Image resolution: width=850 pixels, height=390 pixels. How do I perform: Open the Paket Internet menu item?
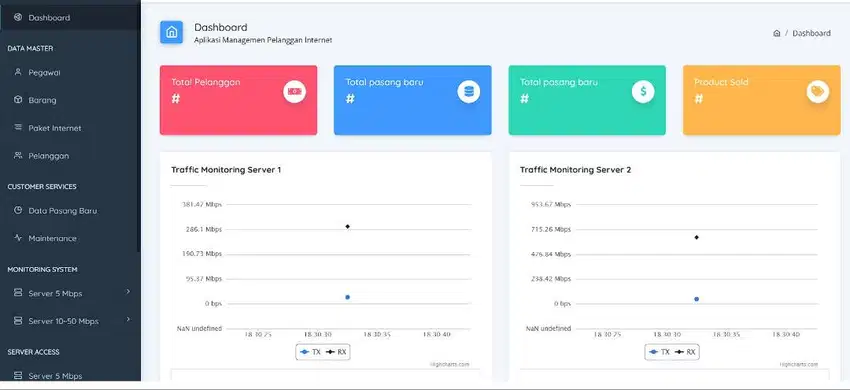pos(70,128)
